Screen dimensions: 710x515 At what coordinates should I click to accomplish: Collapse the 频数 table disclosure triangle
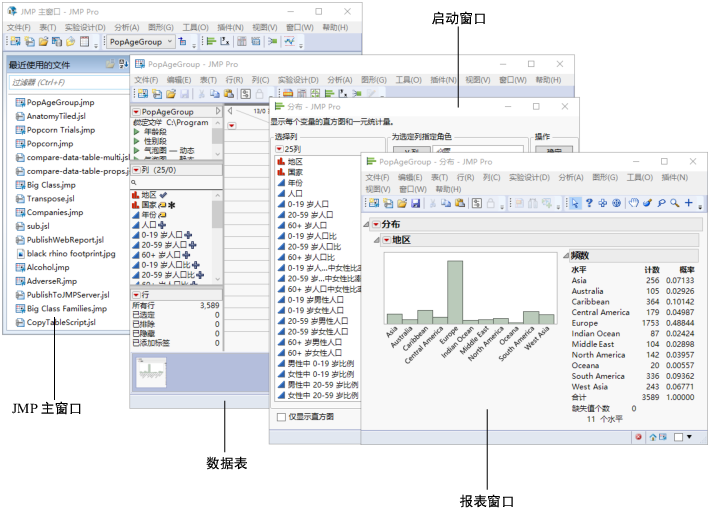pos(566,256)
